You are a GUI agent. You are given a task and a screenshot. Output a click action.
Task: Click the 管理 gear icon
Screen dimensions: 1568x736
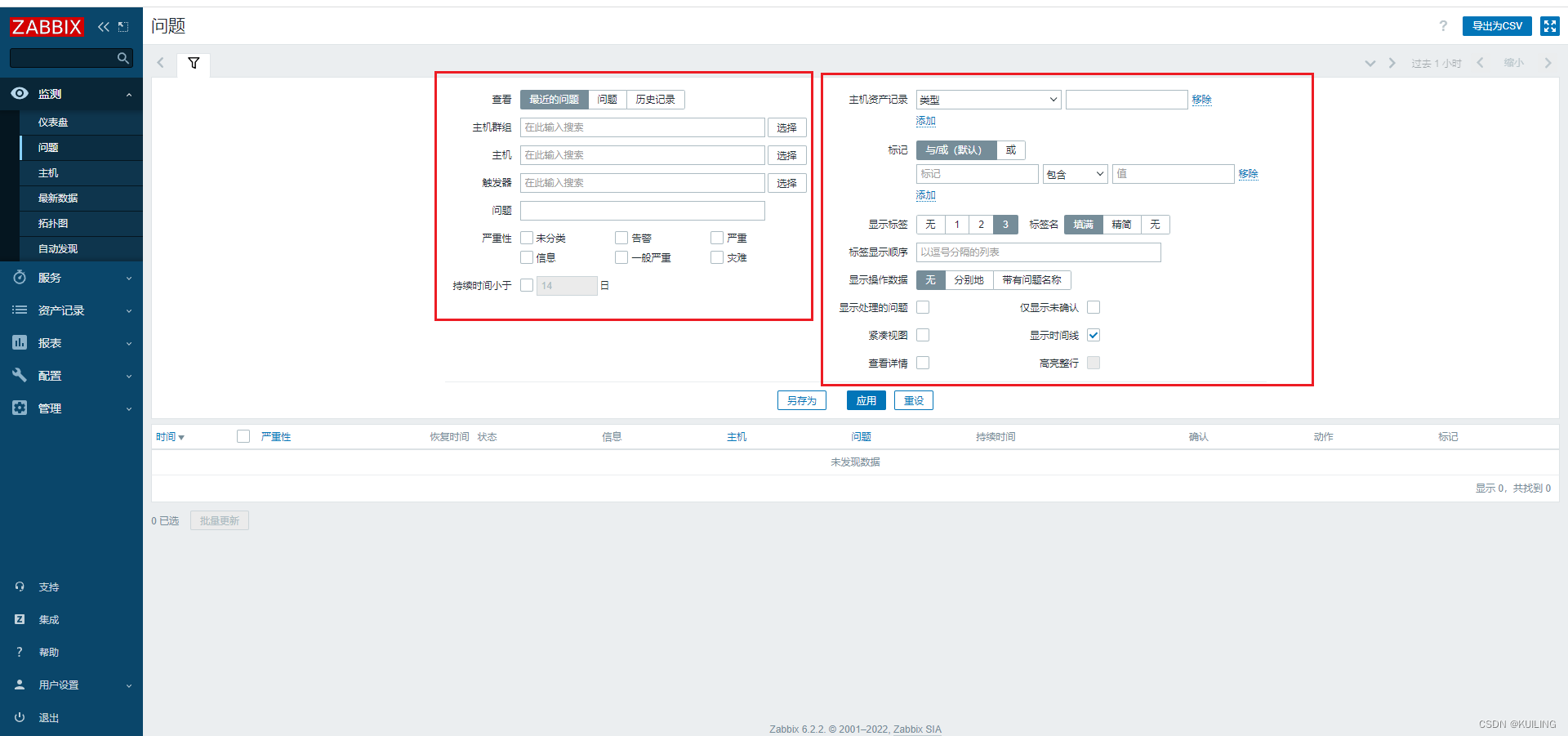pyautogui.click(x=20, y=408)
